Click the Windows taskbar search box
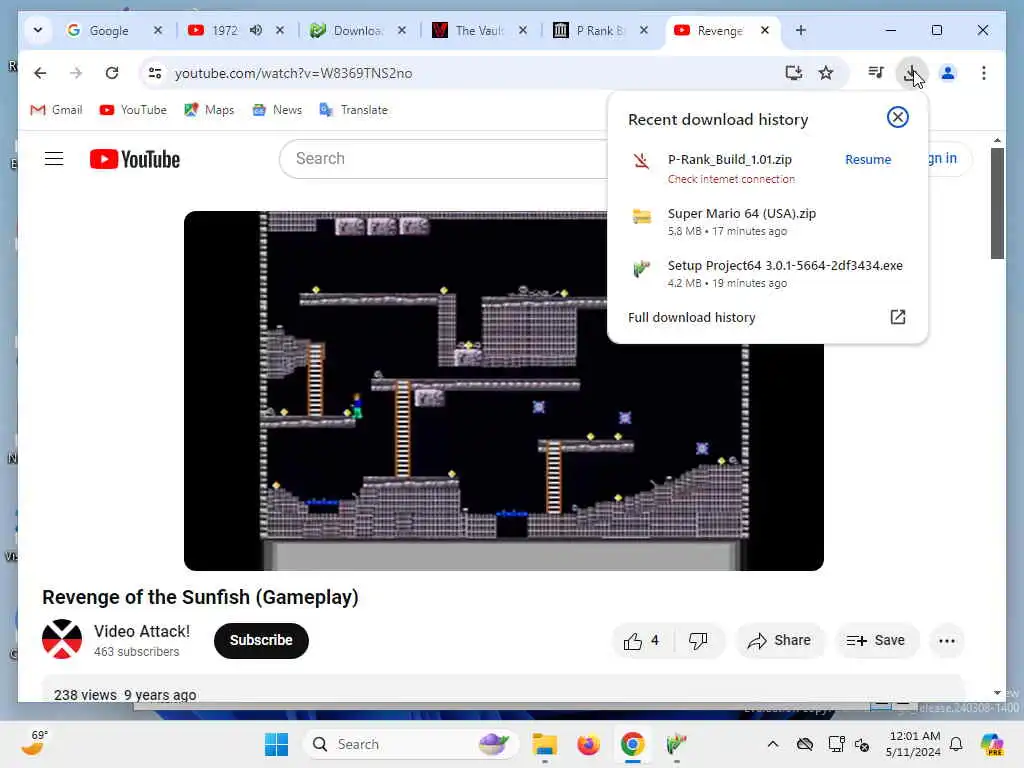 [x=410, y=744]
